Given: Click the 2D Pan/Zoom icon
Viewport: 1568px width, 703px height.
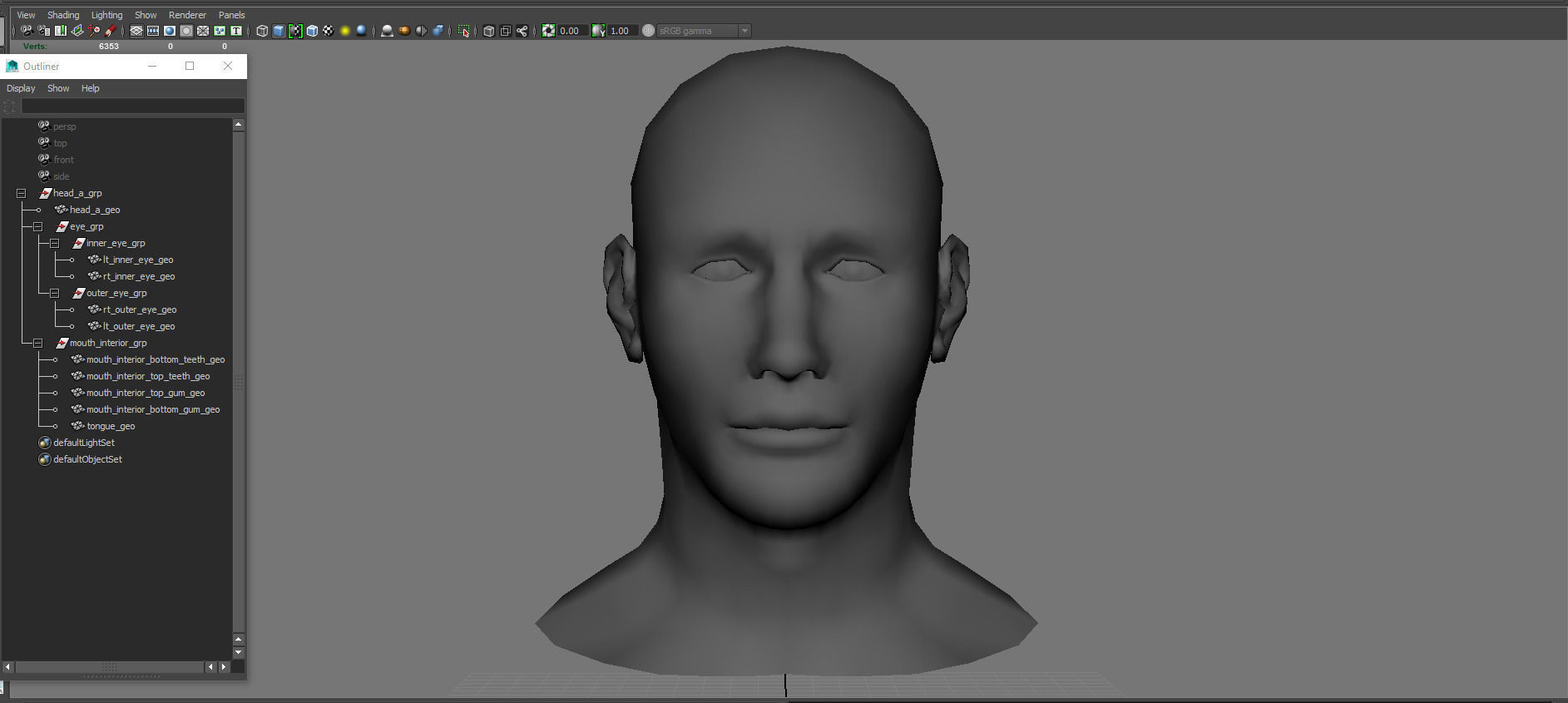Looking at the screenshot, I should [x=93, y=31].
